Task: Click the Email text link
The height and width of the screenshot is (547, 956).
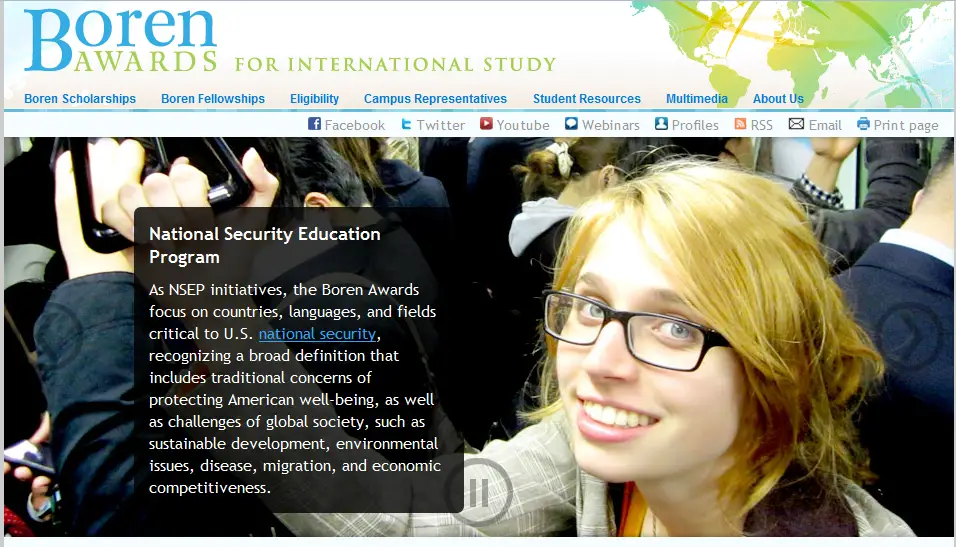Action: [825, 125]
